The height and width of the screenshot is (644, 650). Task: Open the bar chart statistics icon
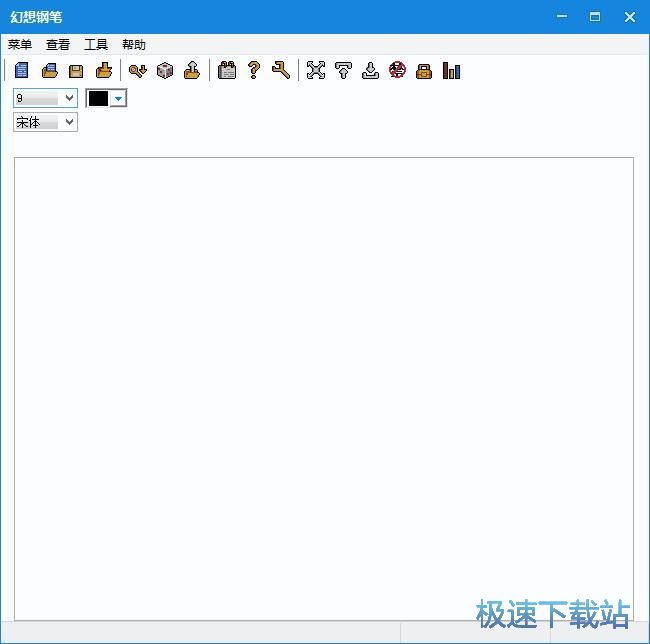click(x=451, y=70)
